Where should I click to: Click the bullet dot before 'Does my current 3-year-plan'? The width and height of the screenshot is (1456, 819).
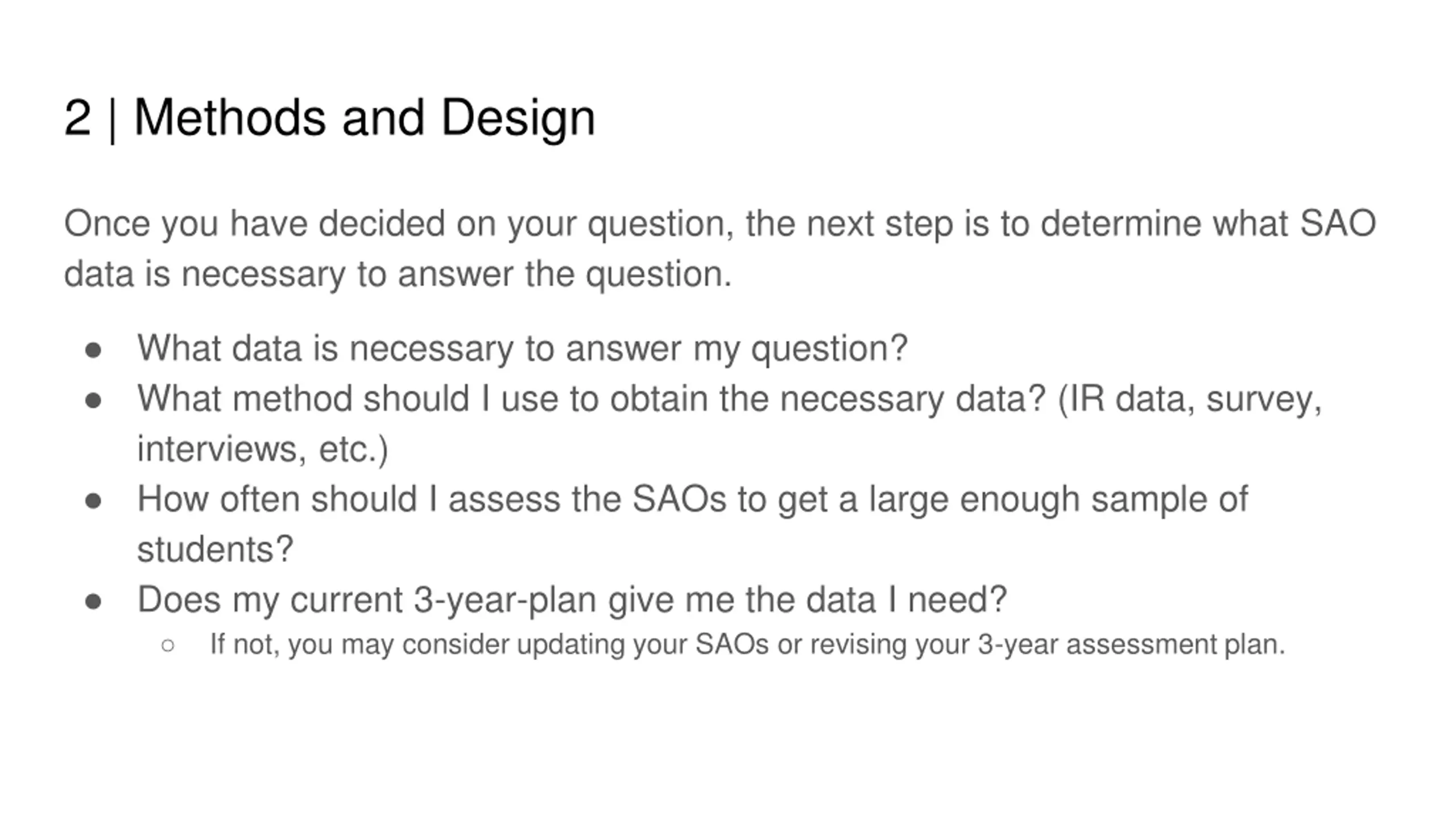coord(93,602)
